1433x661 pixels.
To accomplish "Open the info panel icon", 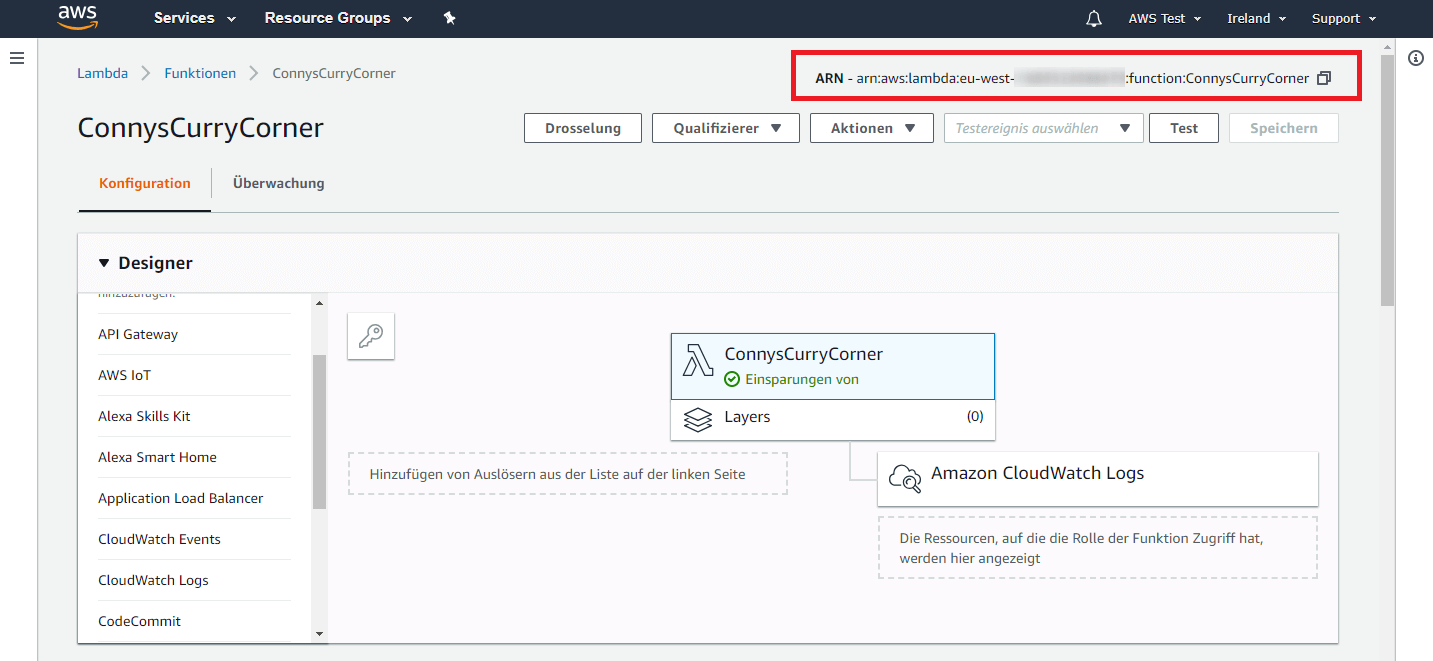I will pos(1415,58).
